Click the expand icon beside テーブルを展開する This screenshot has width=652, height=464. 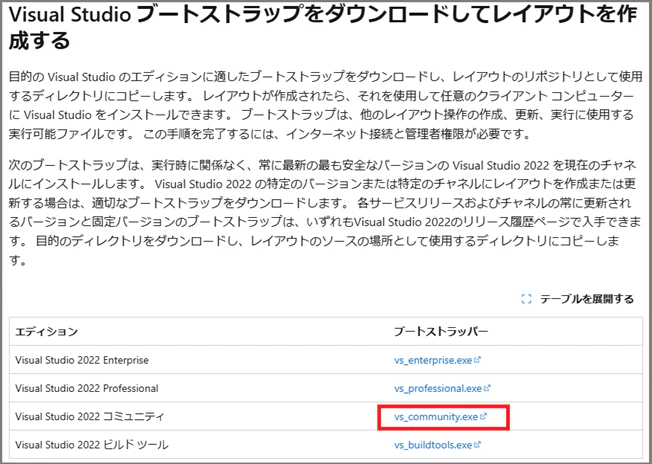526,299
